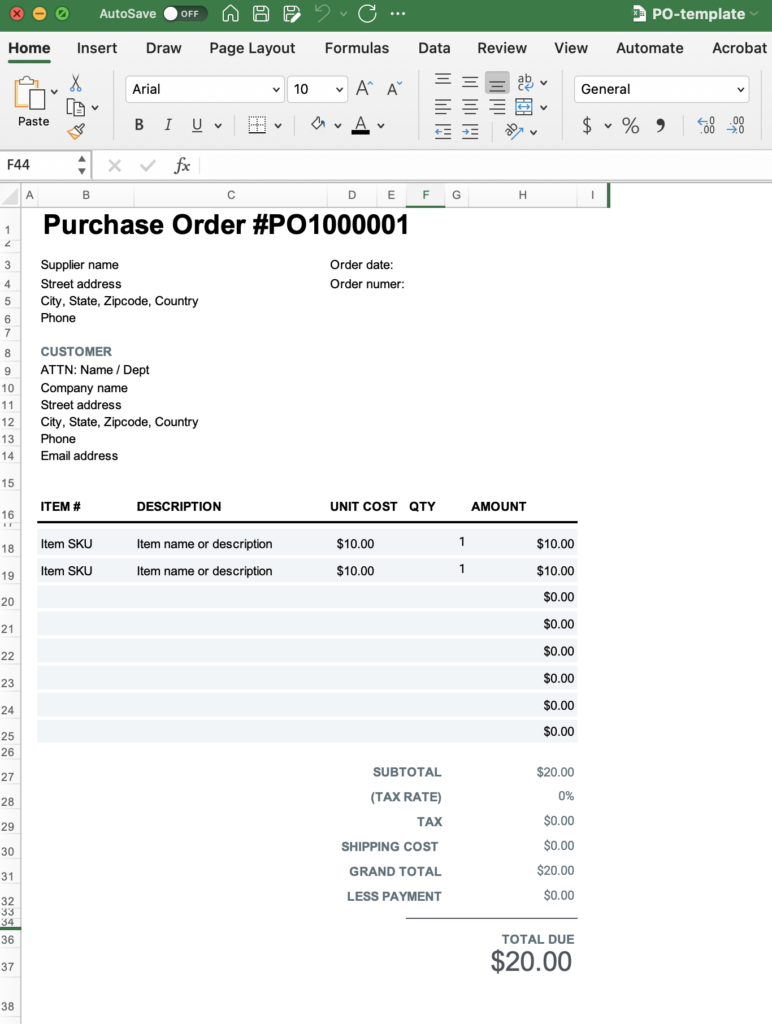The height and width of the screenshot is (1024, 772).
Task: Click Decrease Font Size icon
Action: [x=394, y=88]
